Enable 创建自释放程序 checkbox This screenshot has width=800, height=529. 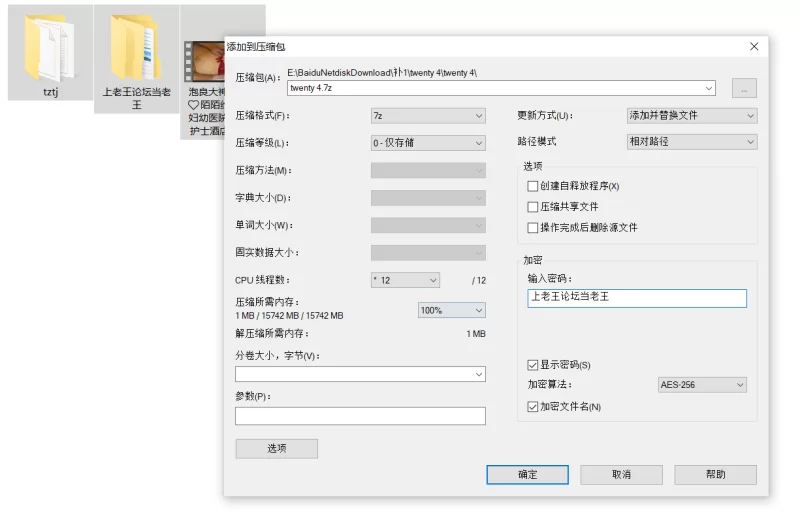click(x=533, y=186)
